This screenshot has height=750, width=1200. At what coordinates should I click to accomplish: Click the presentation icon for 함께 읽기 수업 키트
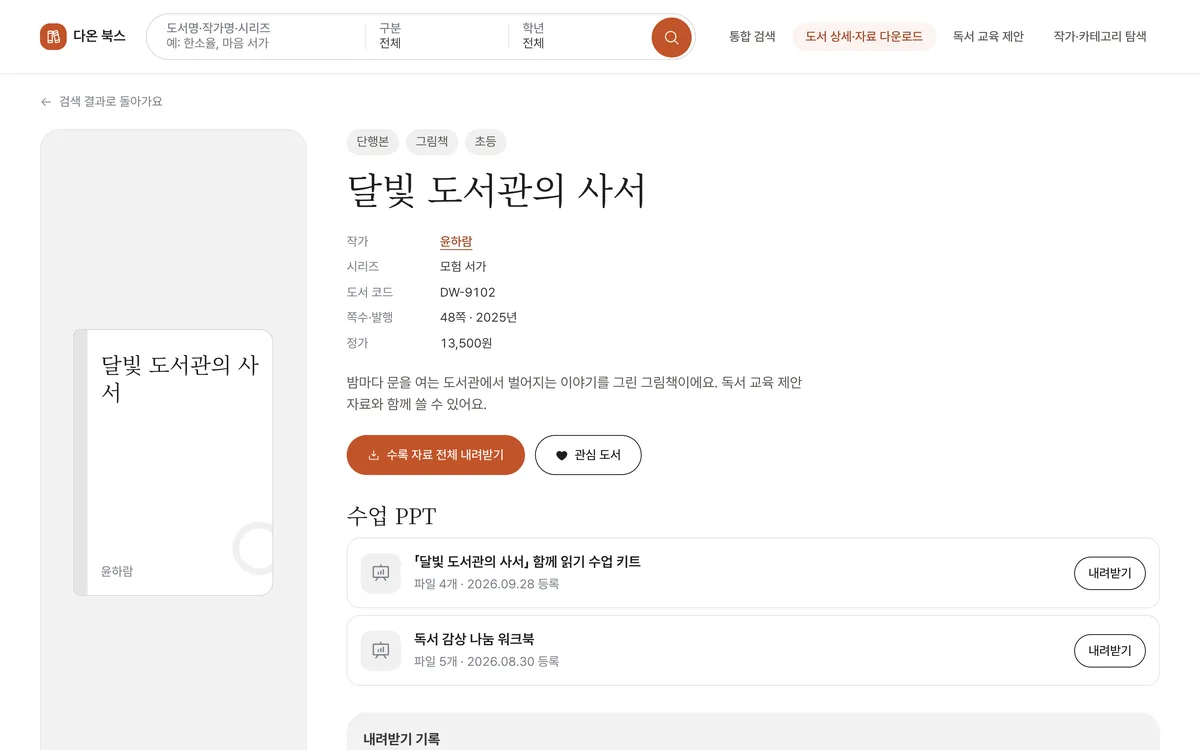(381, 573)
